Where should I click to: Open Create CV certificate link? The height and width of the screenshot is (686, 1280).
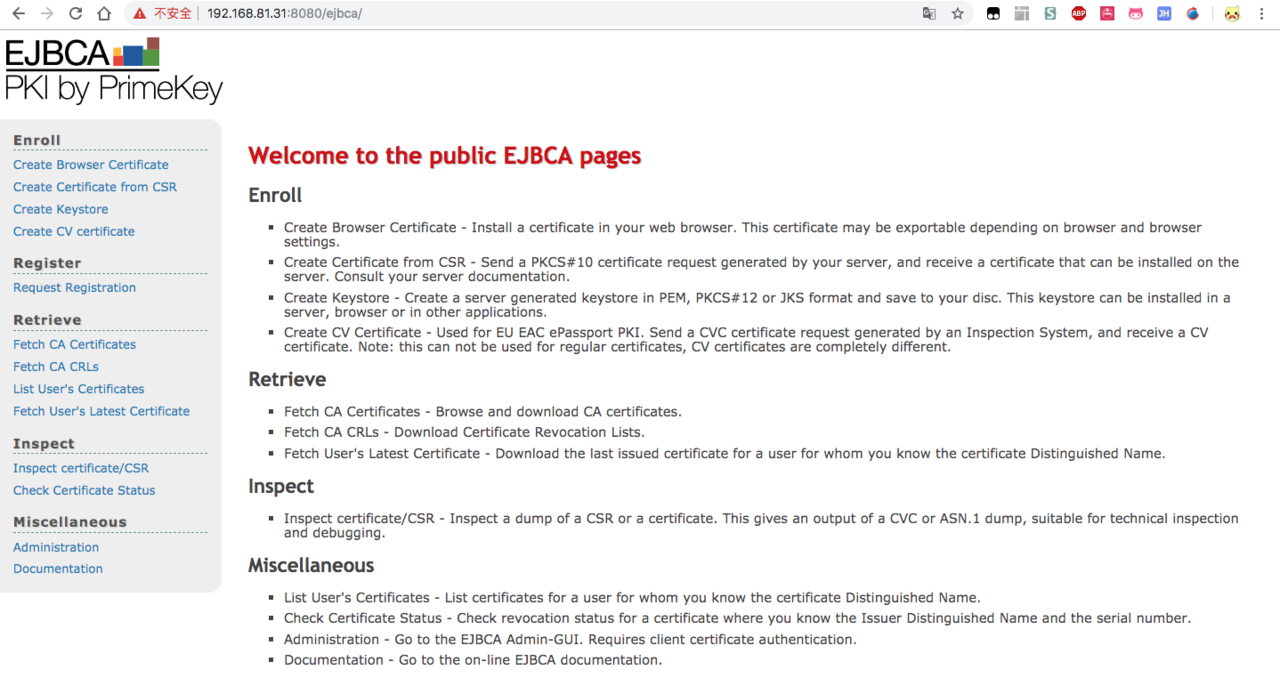(74, 231)
